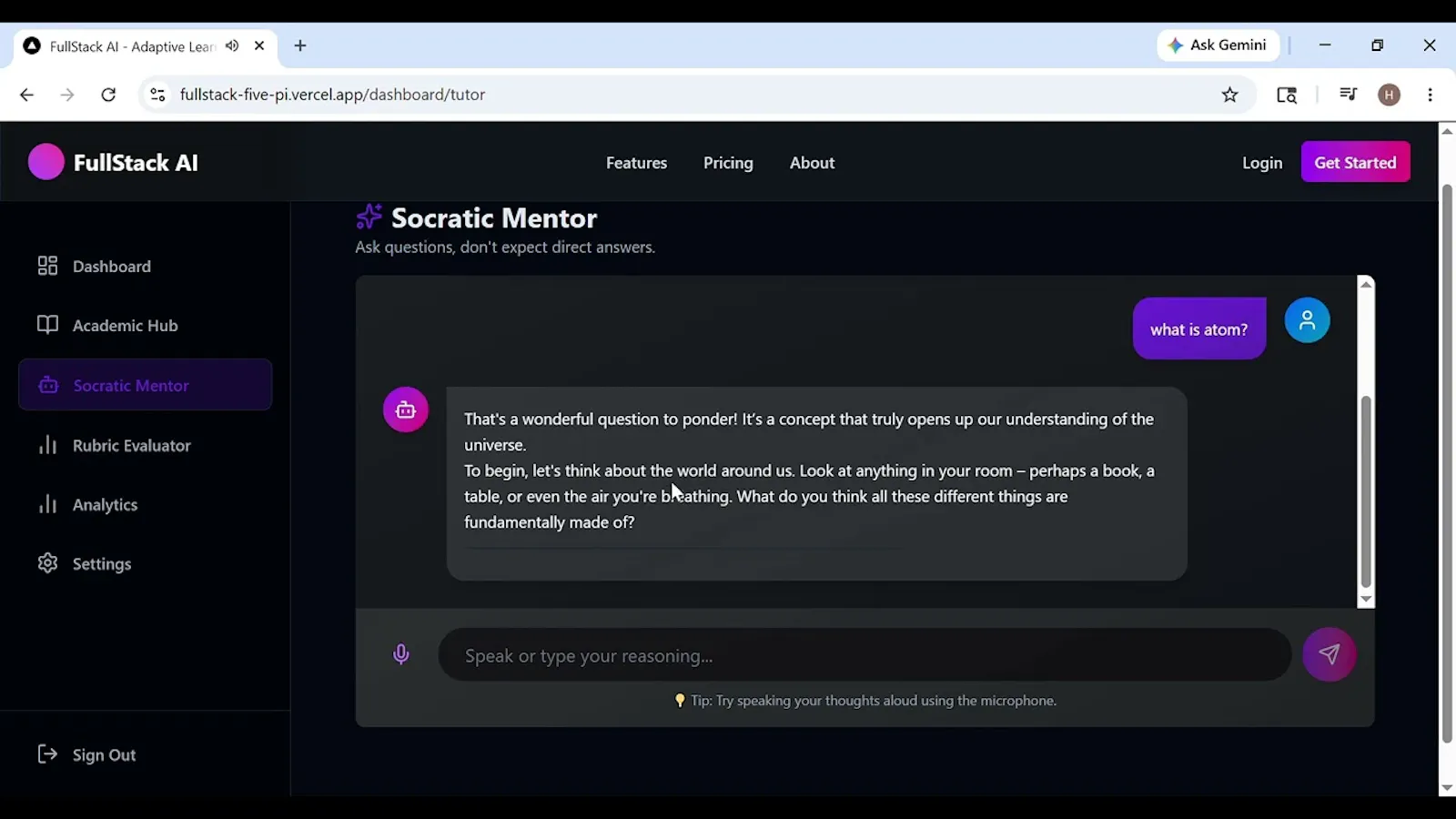Select Socratic Mentor in the sidebar
The height and width of the screenshot is (819, 1456).
point(146,385)
